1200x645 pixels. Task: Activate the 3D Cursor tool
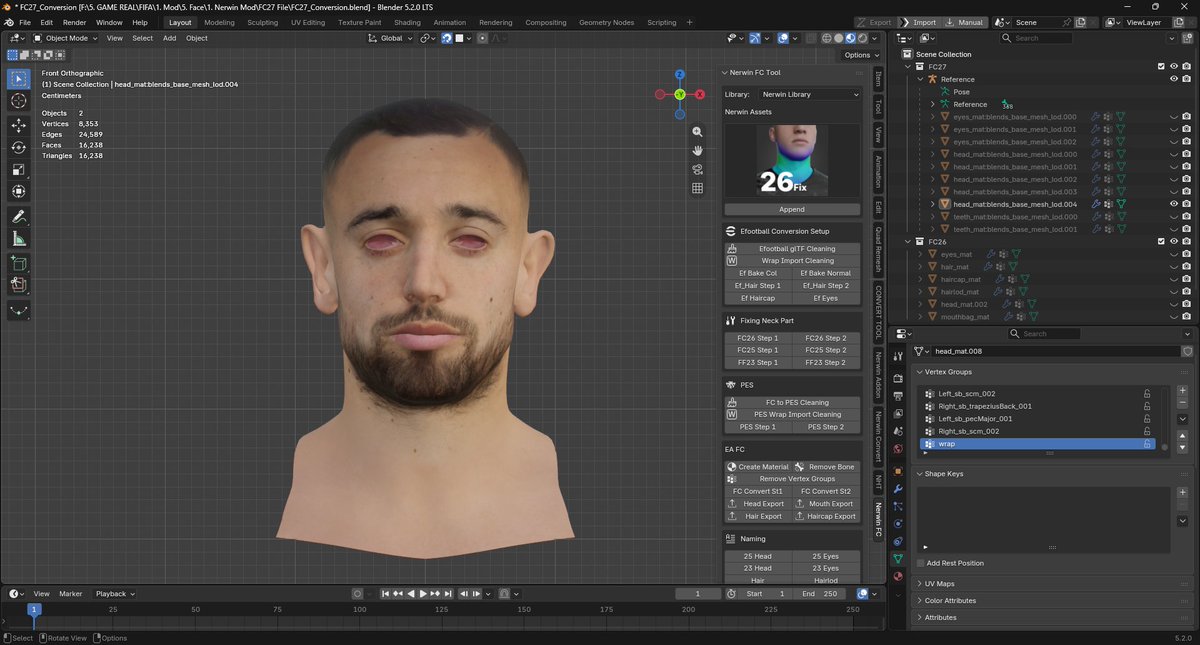coord(19,101)
